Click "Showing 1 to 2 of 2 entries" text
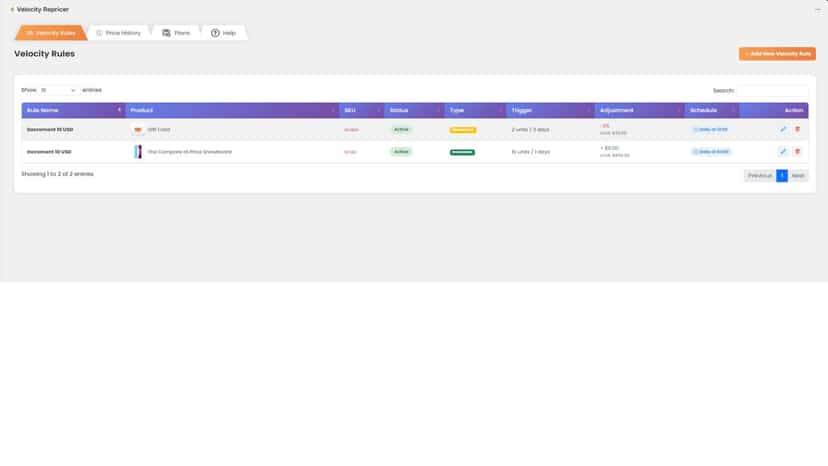Viewport: 828px width, 466px height. [57, 174]
